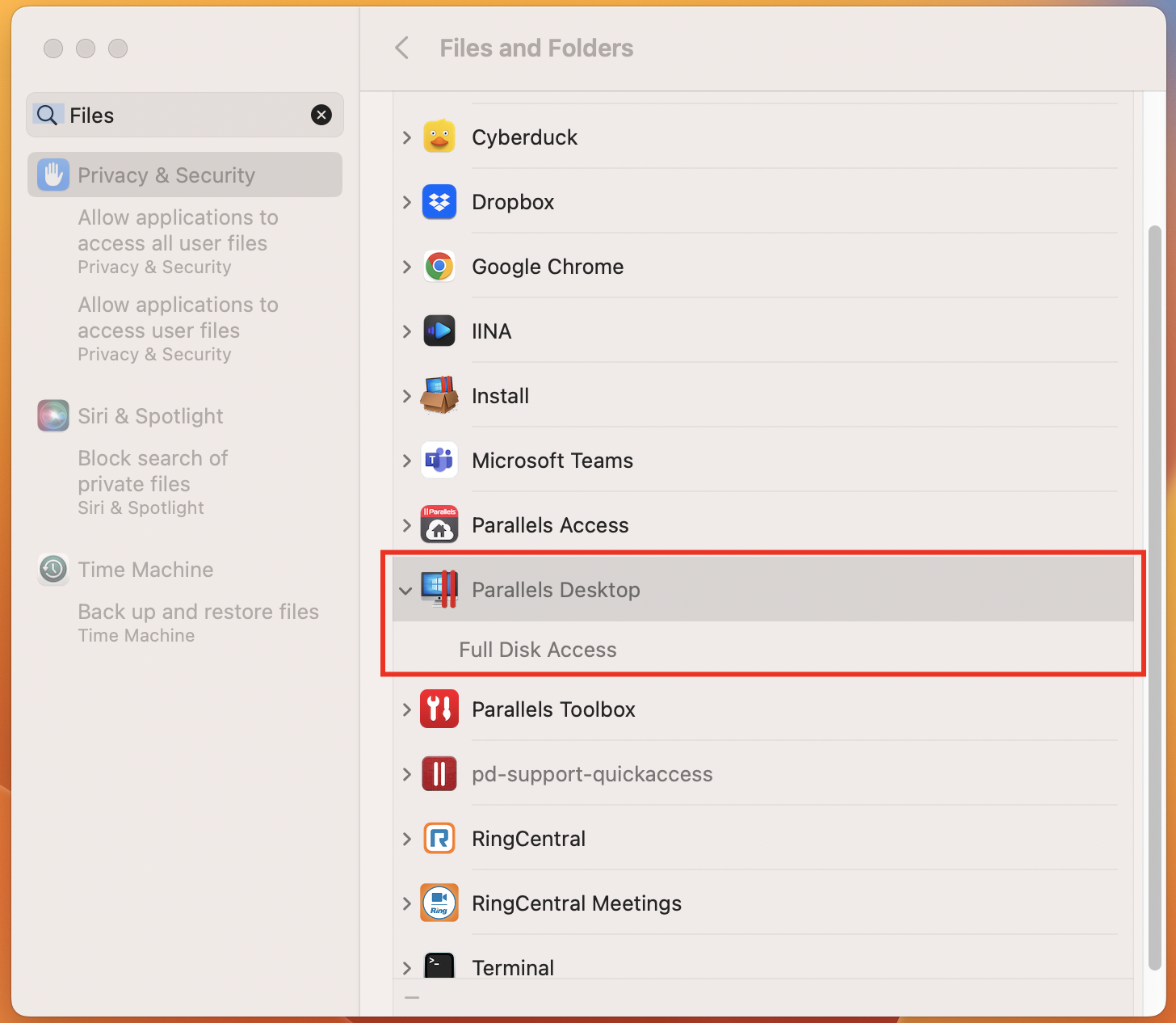Select Privacy & Security in sidebar
This screenshot has height=1023, width=1176.
pyautogui.click(x=185, y=175)
